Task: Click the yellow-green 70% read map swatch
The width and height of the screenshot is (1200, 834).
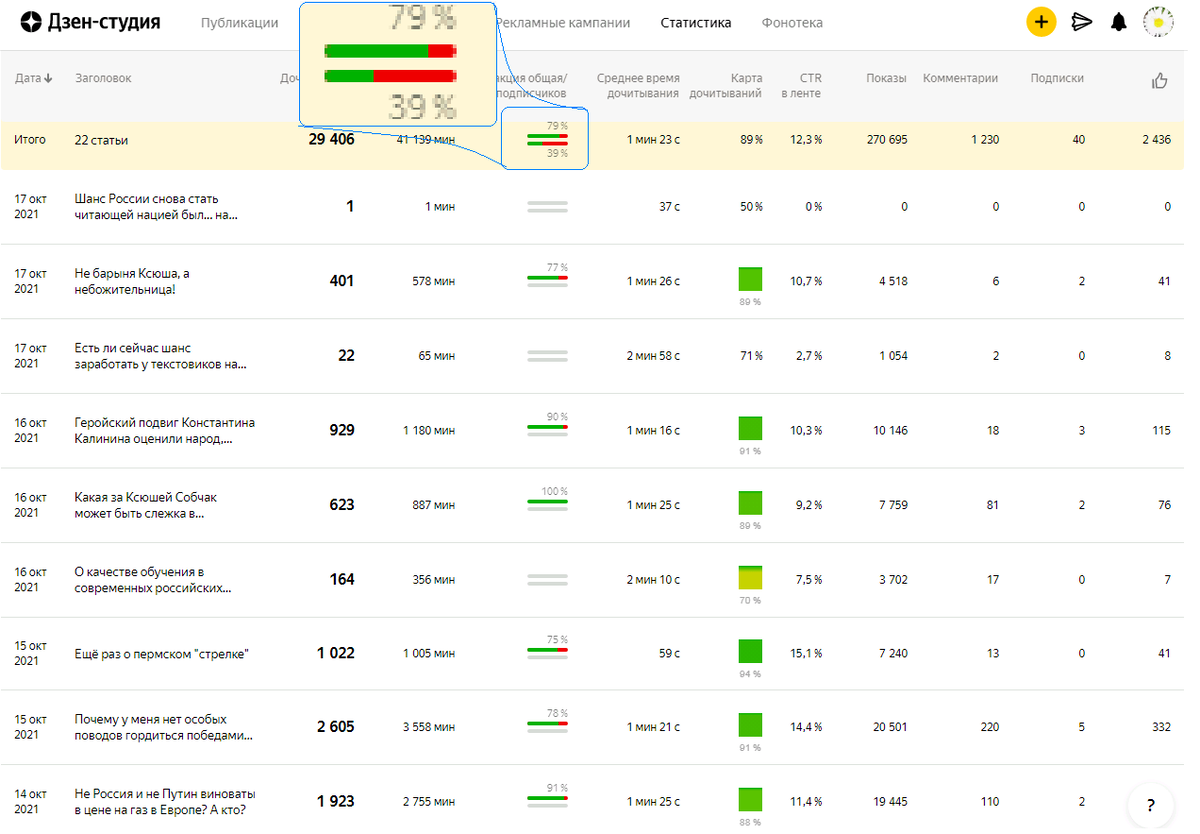Action: click(750, 577)
